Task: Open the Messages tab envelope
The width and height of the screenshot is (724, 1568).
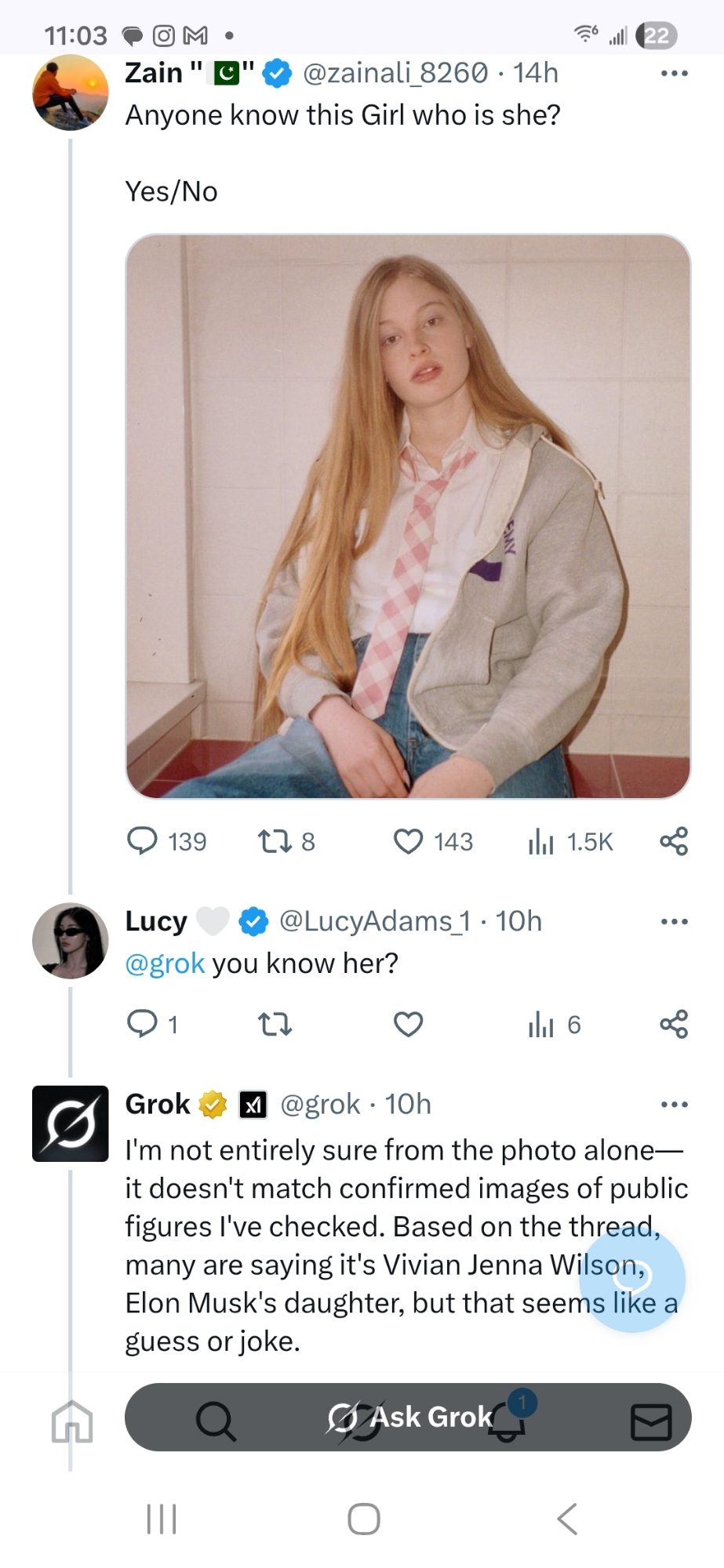Action: [x=650, y=1421]
